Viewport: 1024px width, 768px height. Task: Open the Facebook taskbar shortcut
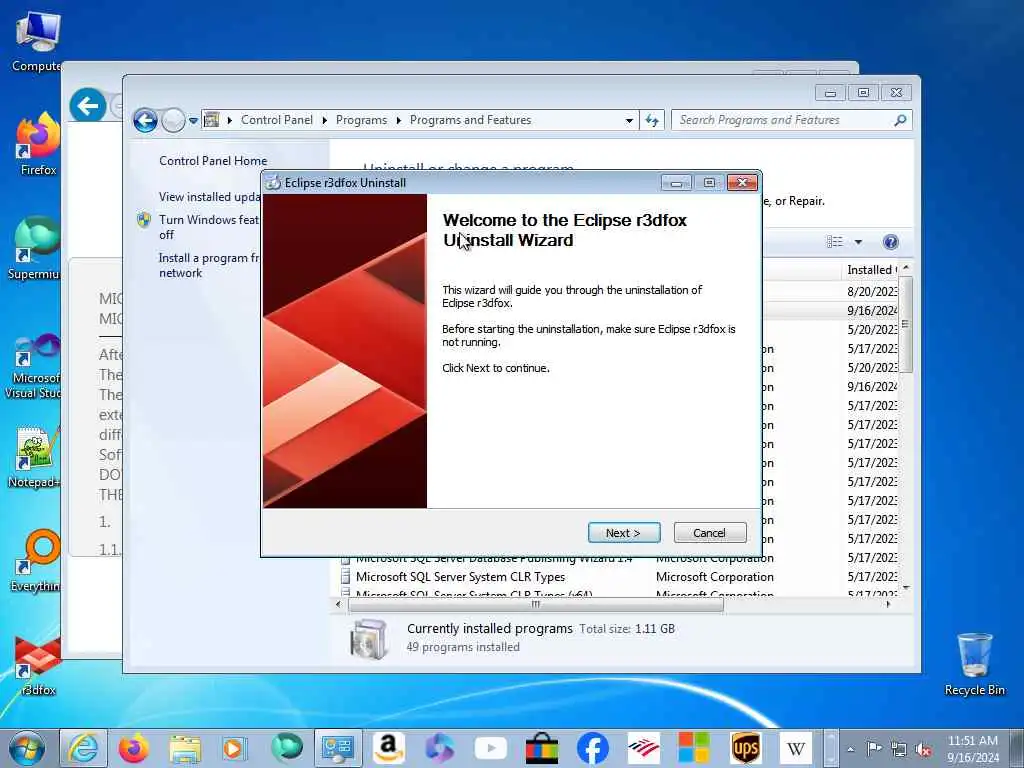(x=593, y=748)
